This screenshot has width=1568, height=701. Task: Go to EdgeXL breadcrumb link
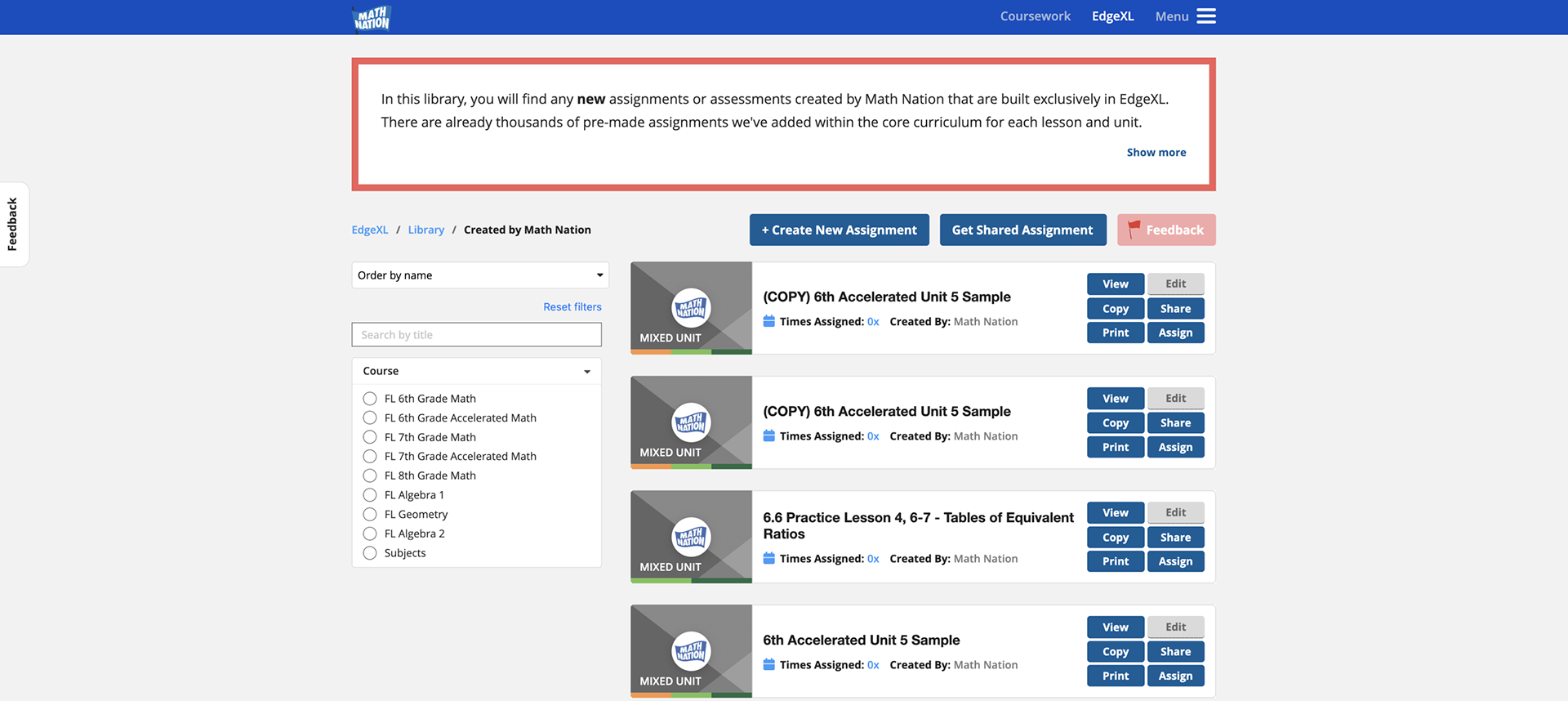click(370, 230)
